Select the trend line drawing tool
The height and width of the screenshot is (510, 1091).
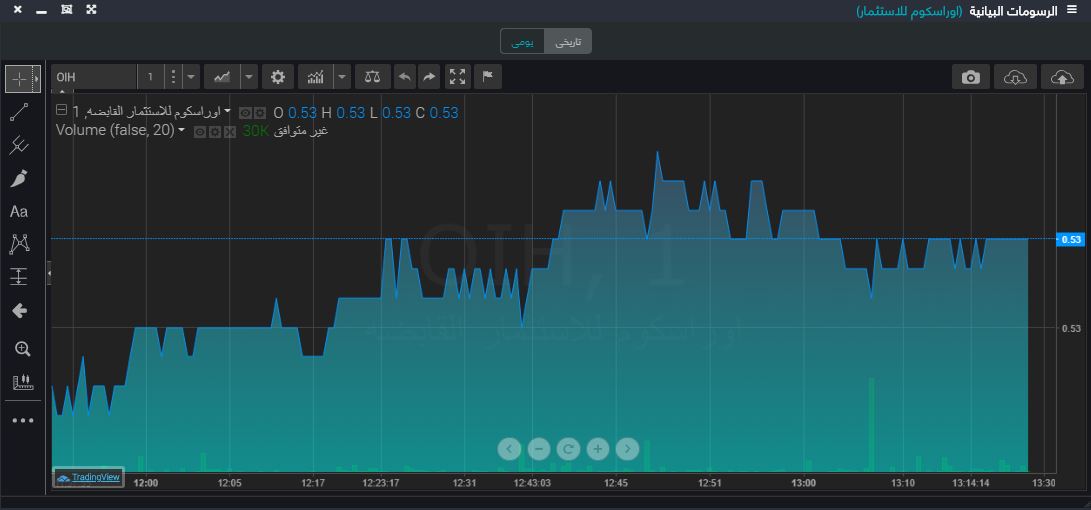(19, 113)
